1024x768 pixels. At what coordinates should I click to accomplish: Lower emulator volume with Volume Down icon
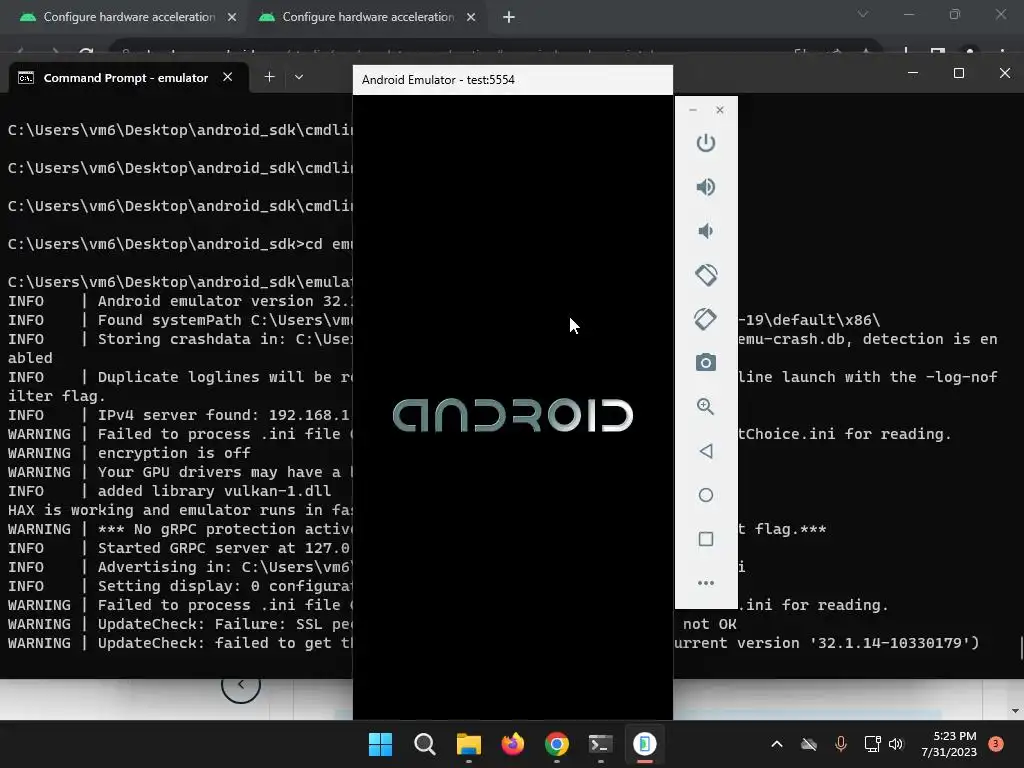pyautogui.click(x=705, y=231)
